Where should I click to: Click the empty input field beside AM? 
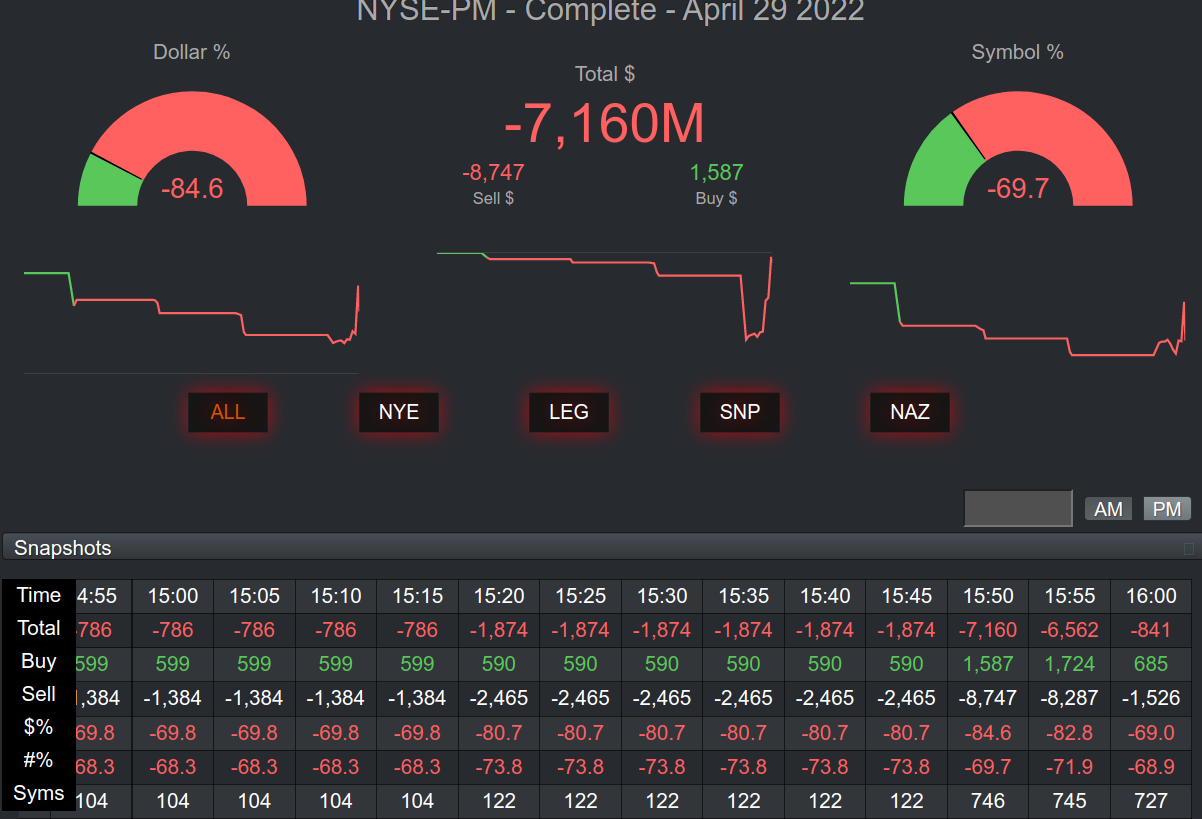(x=1018, y=508)
